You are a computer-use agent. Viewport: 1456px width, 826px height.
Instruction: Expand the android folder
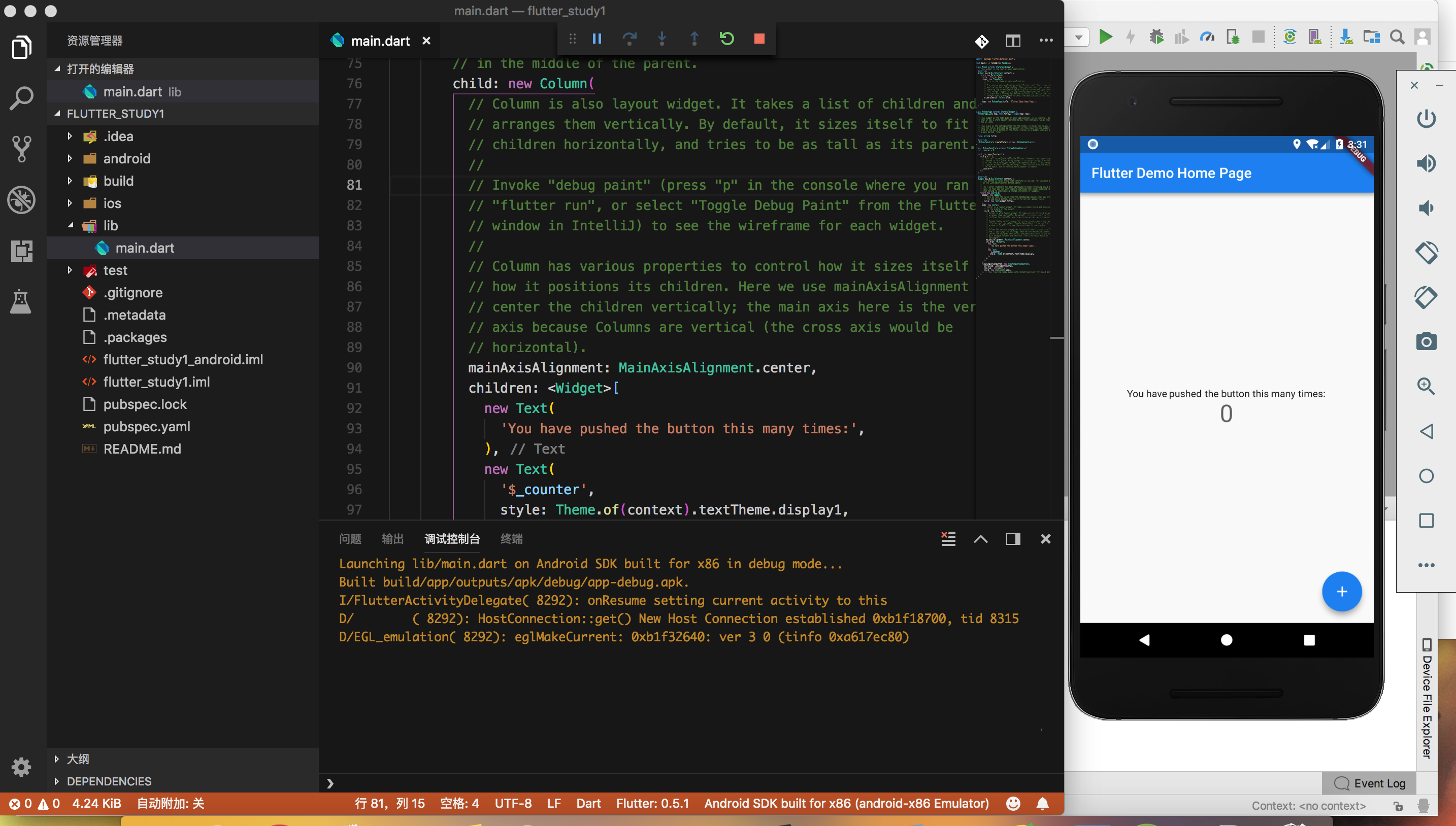coord(70,158)
